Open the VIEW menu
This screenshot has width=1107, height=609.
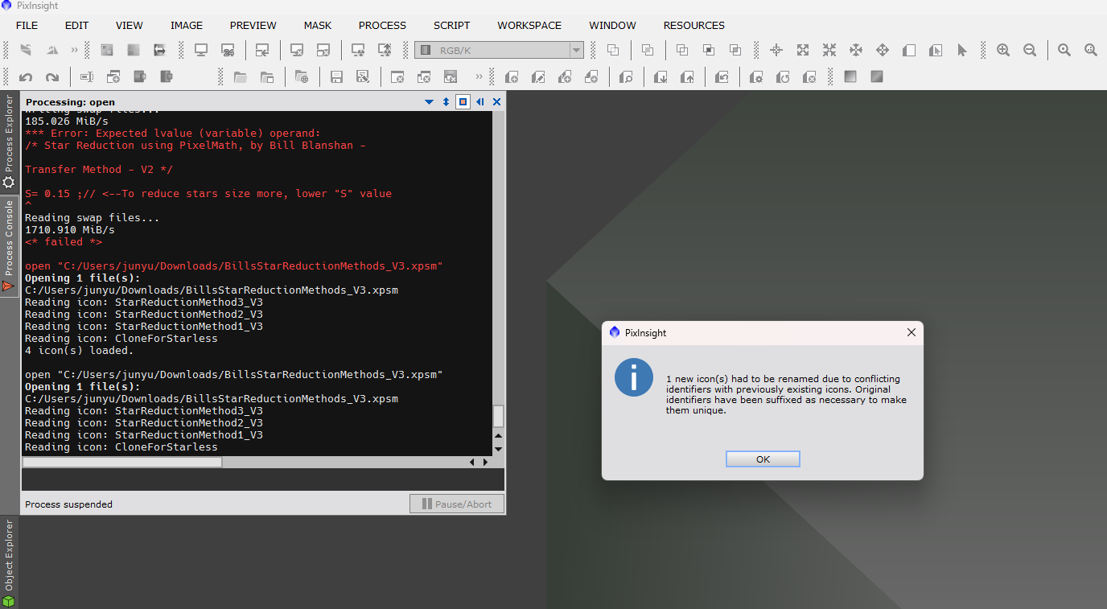pyautogui.click(x=129, y=25)
